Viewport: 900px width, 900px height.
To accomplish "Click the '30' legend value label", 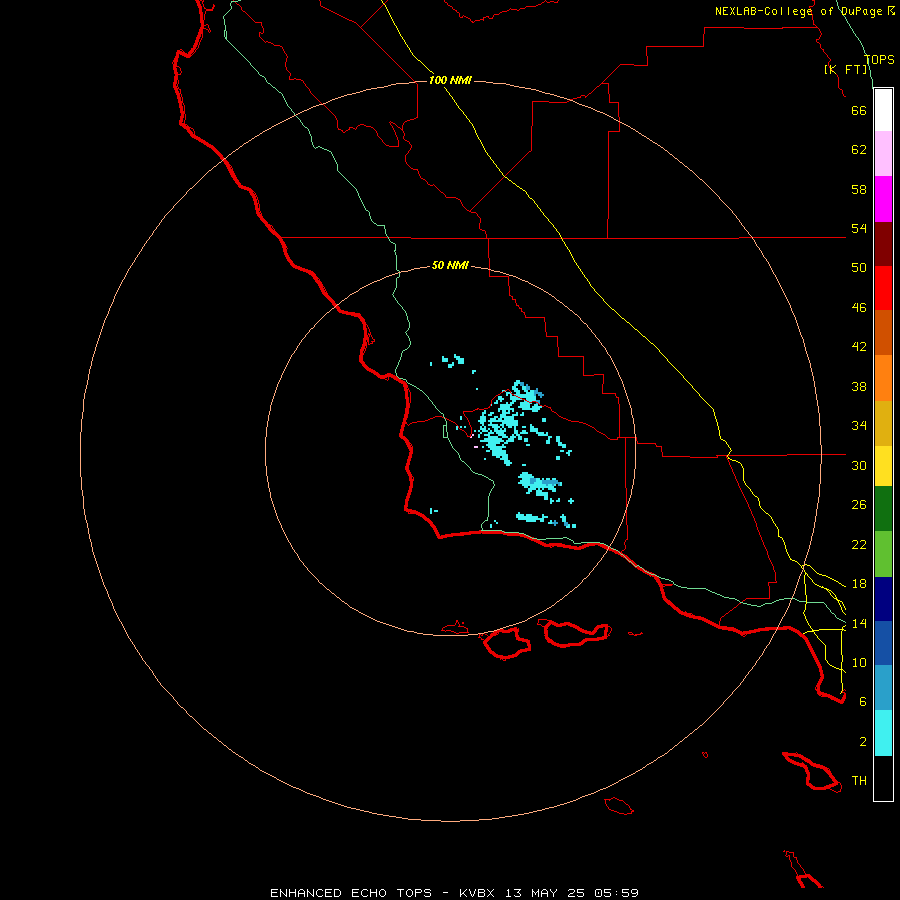I will (859, 465).
